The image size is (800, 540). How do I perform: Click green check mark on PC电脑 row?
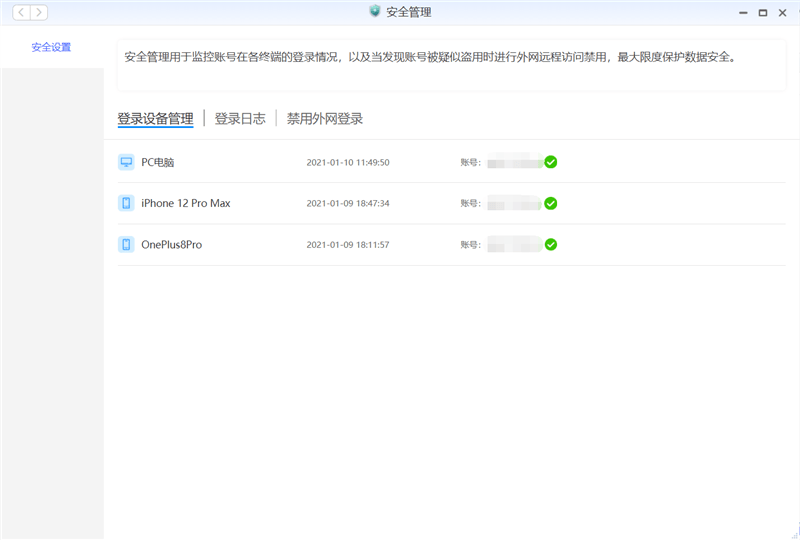point(551,162)
